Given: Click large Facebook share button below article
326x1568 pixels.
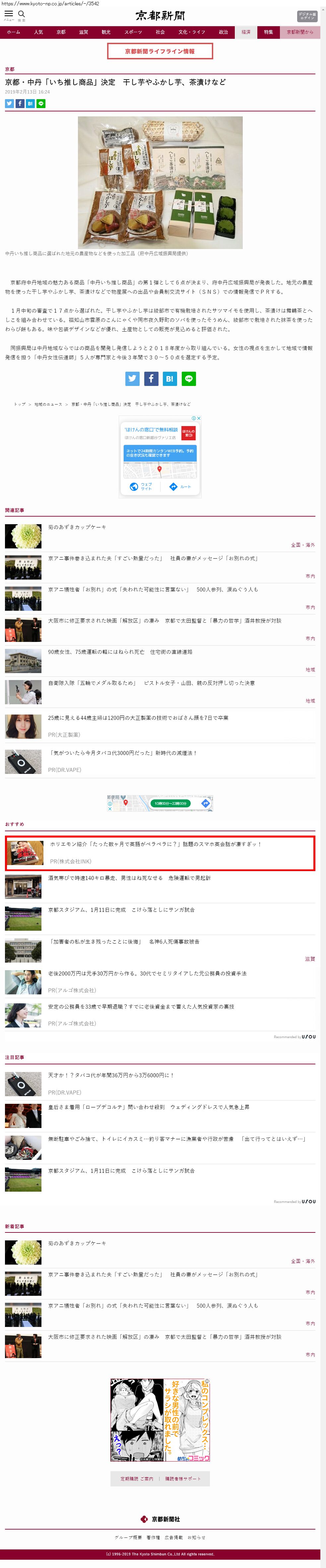Looking at the screenshot, I should (x=151, y=379).
